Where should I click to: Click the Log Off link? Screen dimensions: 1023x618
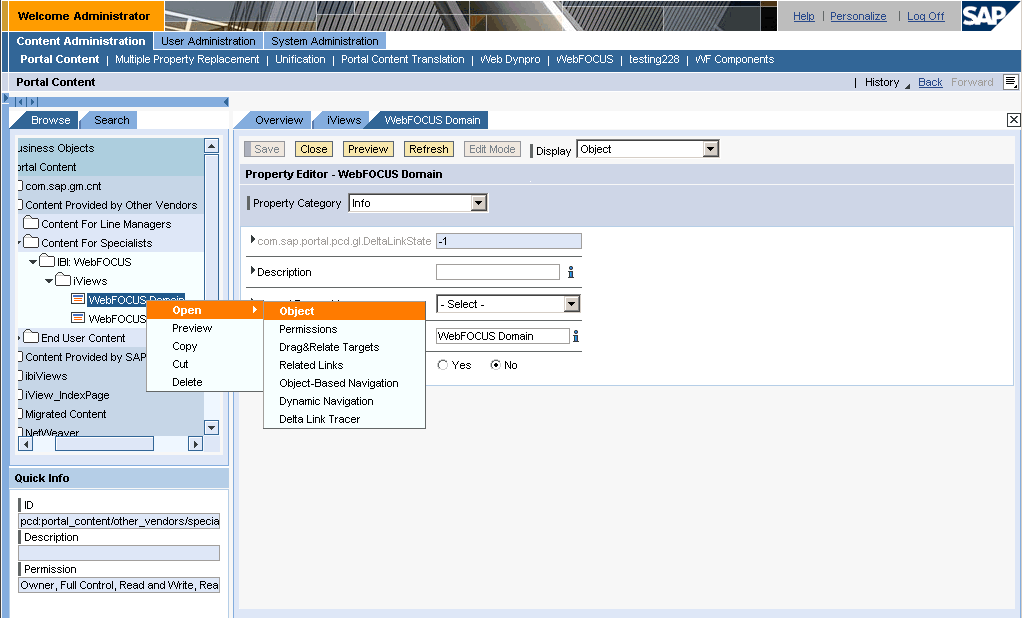point(925,16)
